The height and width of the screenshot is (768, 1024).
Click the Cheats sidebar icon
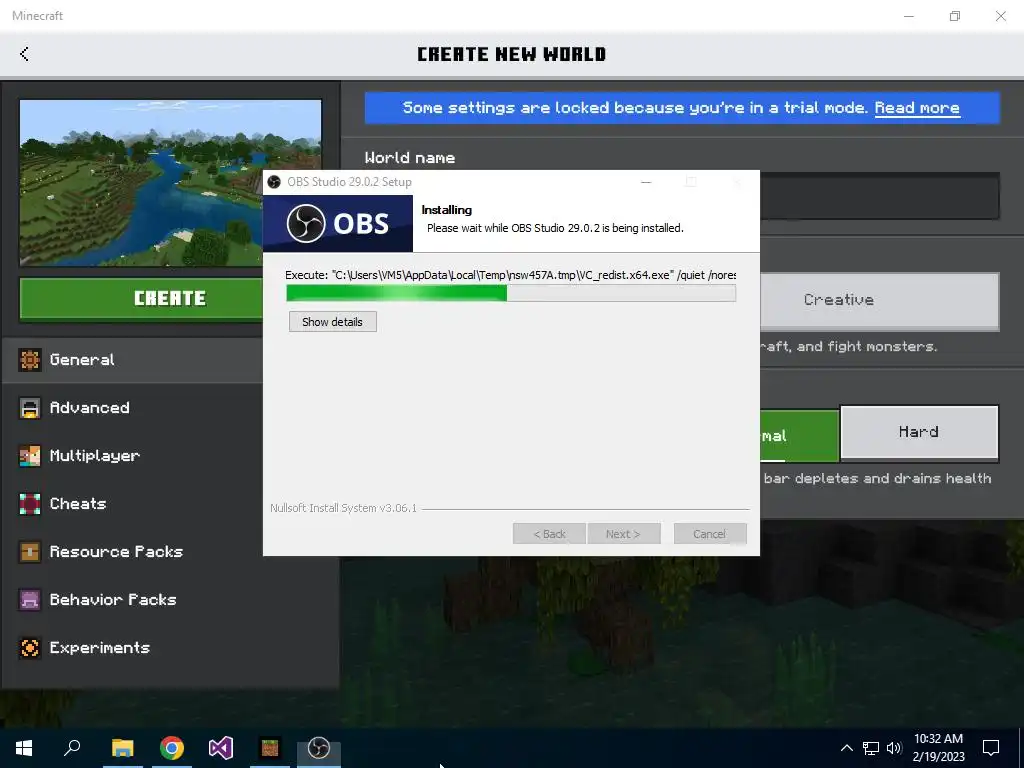[x=29, y=504]
